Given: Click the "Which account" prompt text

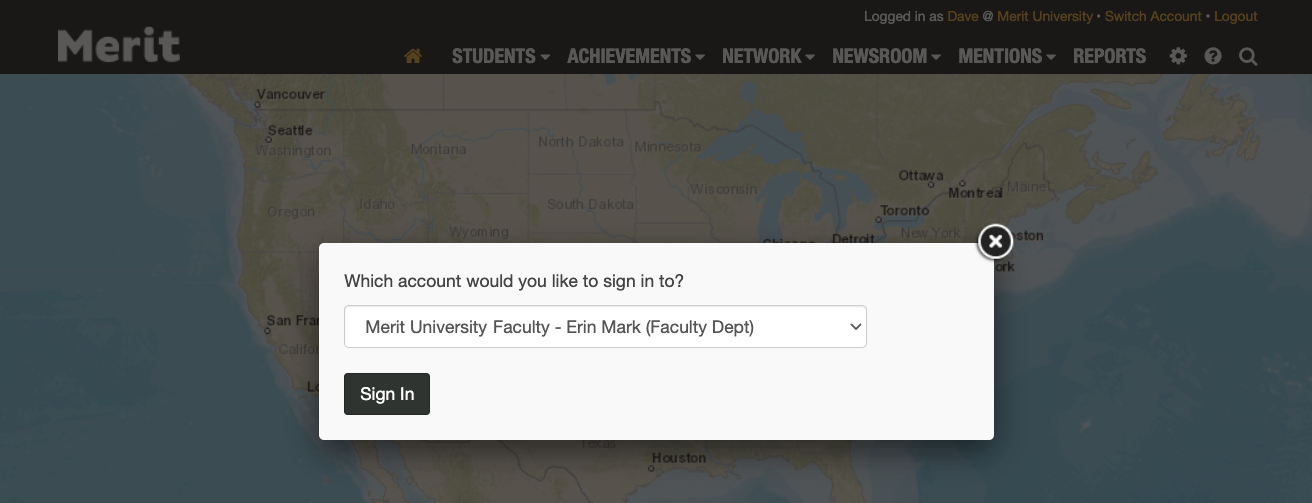Looking at the screenshot, I should click(x=514, y=281).
